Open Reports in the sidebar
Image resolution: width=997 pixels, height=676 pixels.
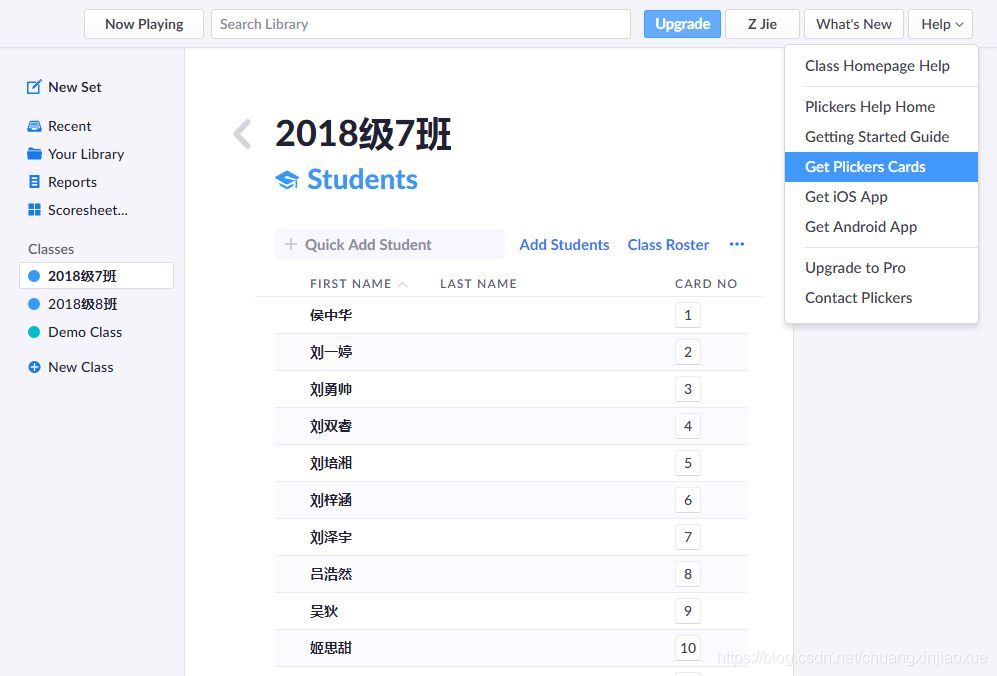tap(72, 182)
